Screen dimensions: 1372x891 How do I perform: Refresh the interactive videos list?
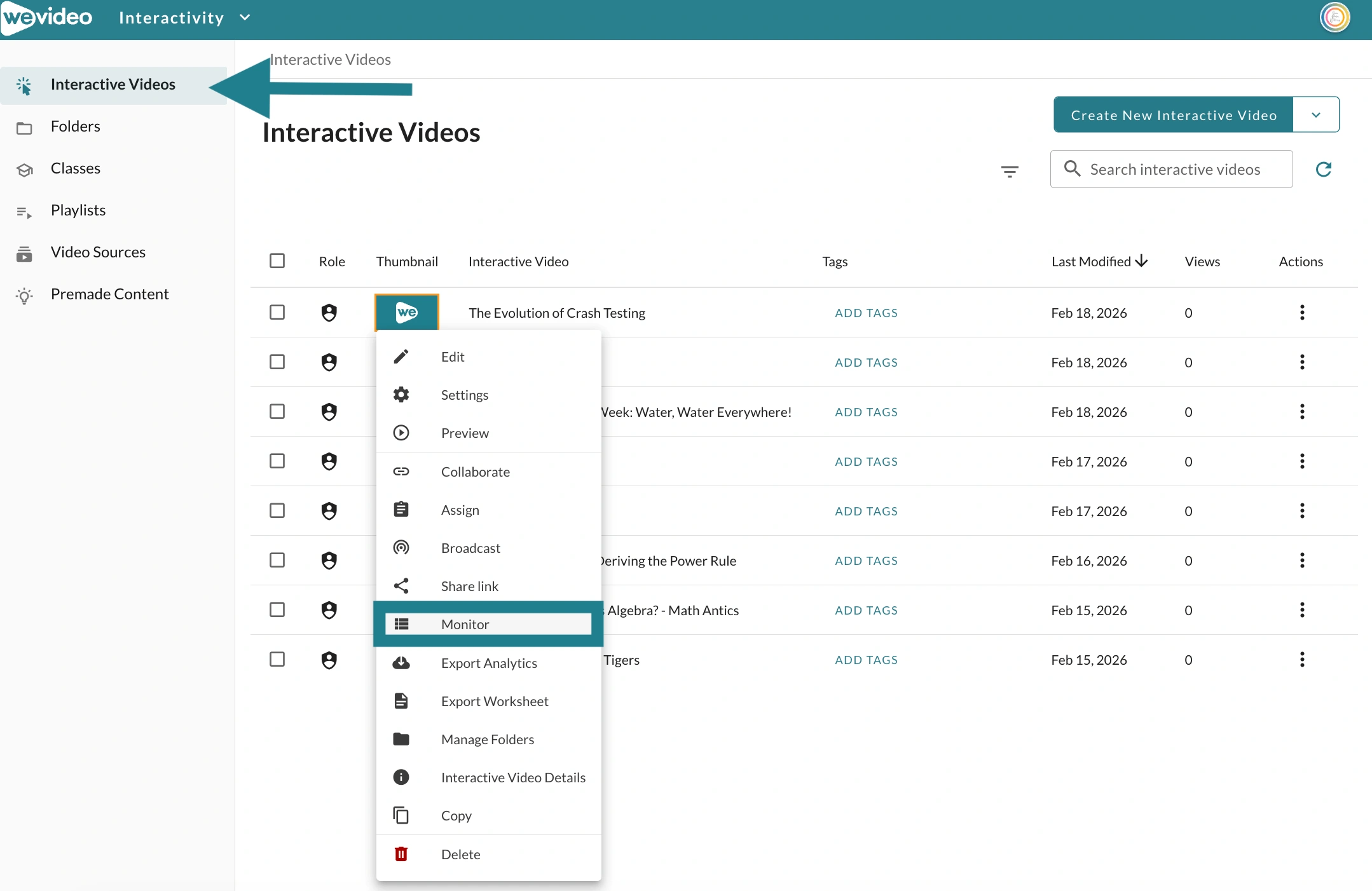point(1324,169)
